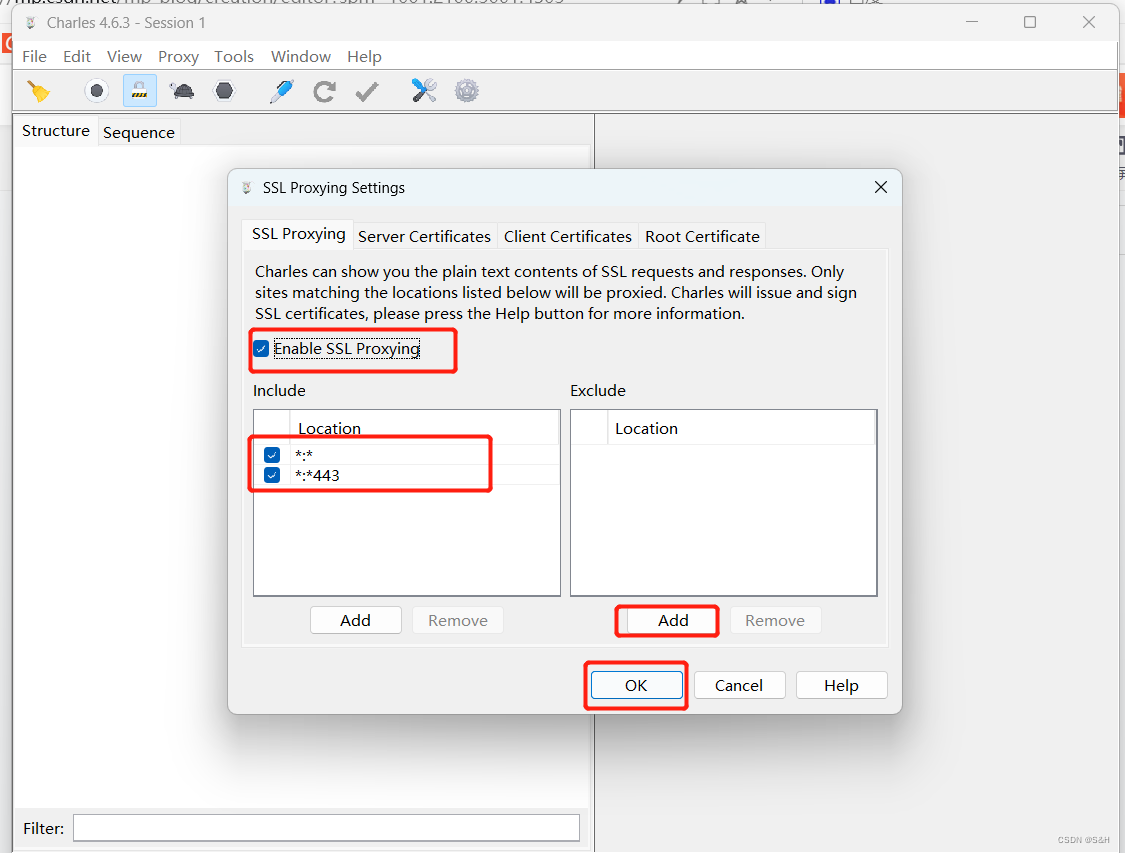The height and width of the screenshot is (853, 1125).
Task: Open the Window menu
Action: coord(301,57)
